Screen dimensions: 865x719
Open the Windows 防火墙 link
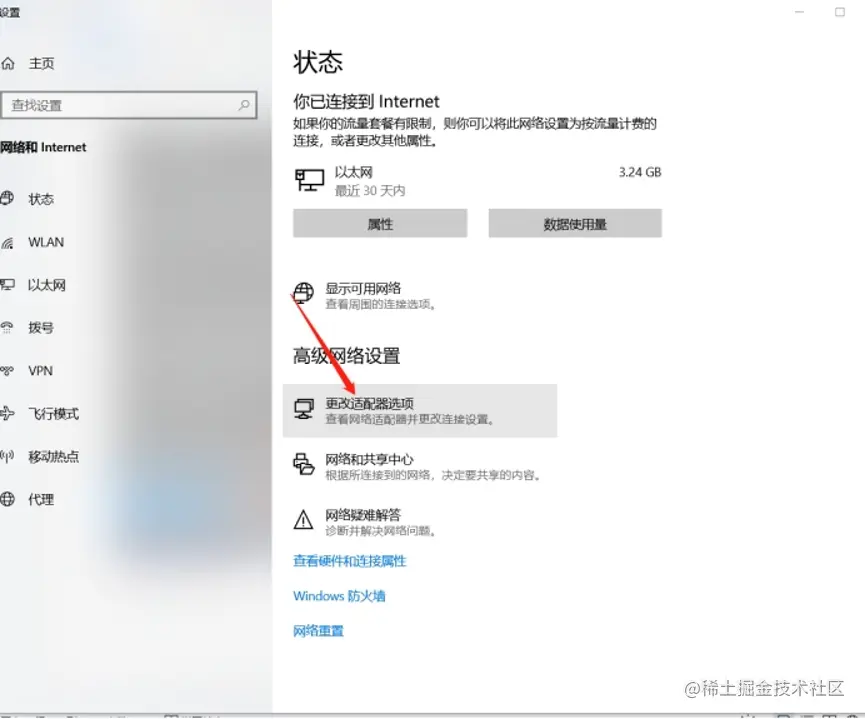pyautogui.click(x=339, y=596)
